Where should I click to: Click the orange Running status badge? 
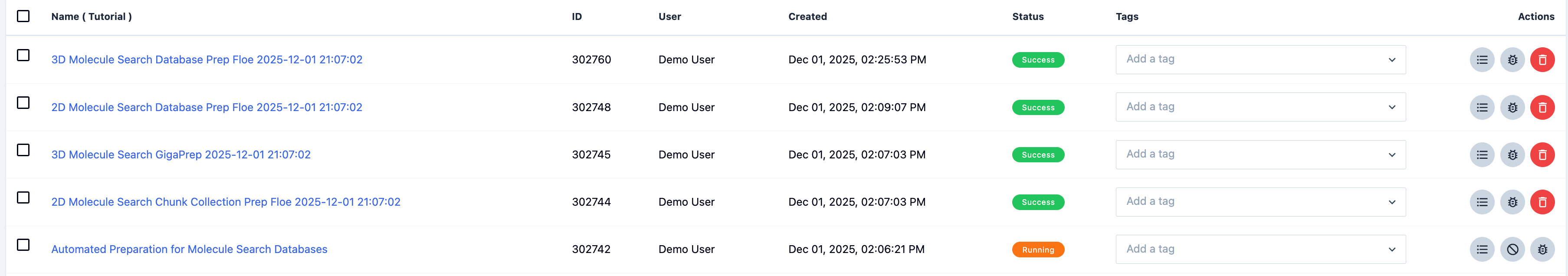(1038, 250)
